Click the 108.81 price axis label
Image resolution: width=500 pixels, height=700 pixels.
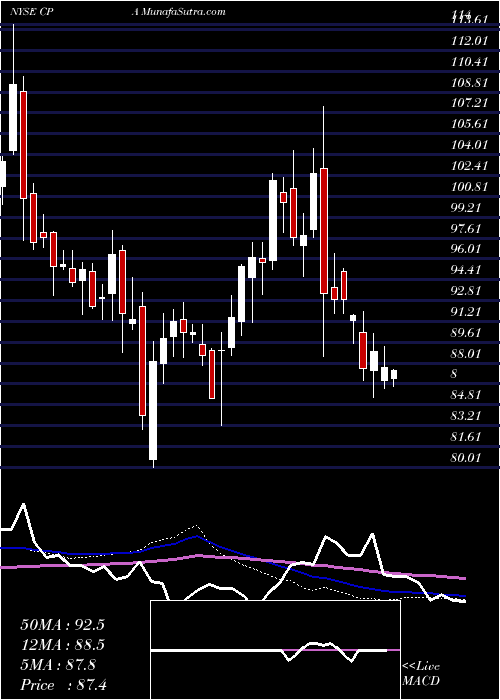coord(469,83)
